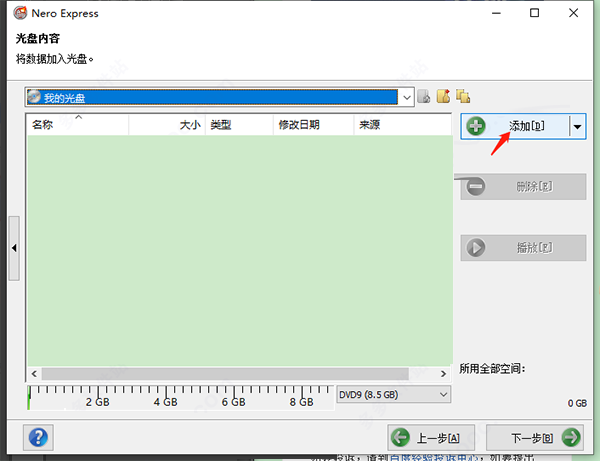600x461 pixels.
Task: Sort by the 修改日期 column header
Action: click(x=314, y=125)
